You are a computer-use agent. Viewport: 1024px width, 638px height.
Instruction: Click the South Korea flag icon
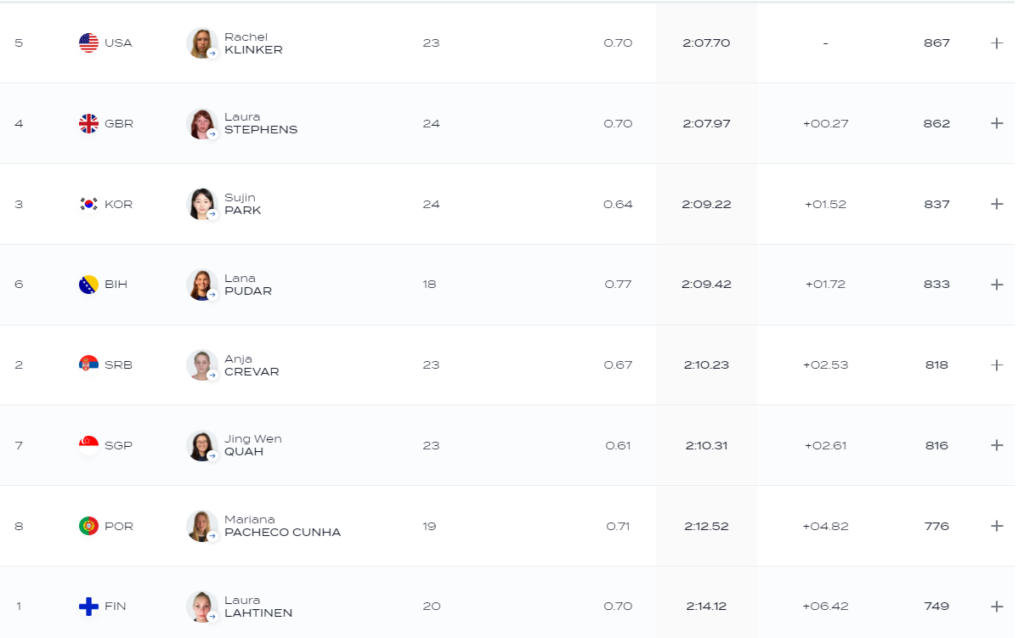89,204
